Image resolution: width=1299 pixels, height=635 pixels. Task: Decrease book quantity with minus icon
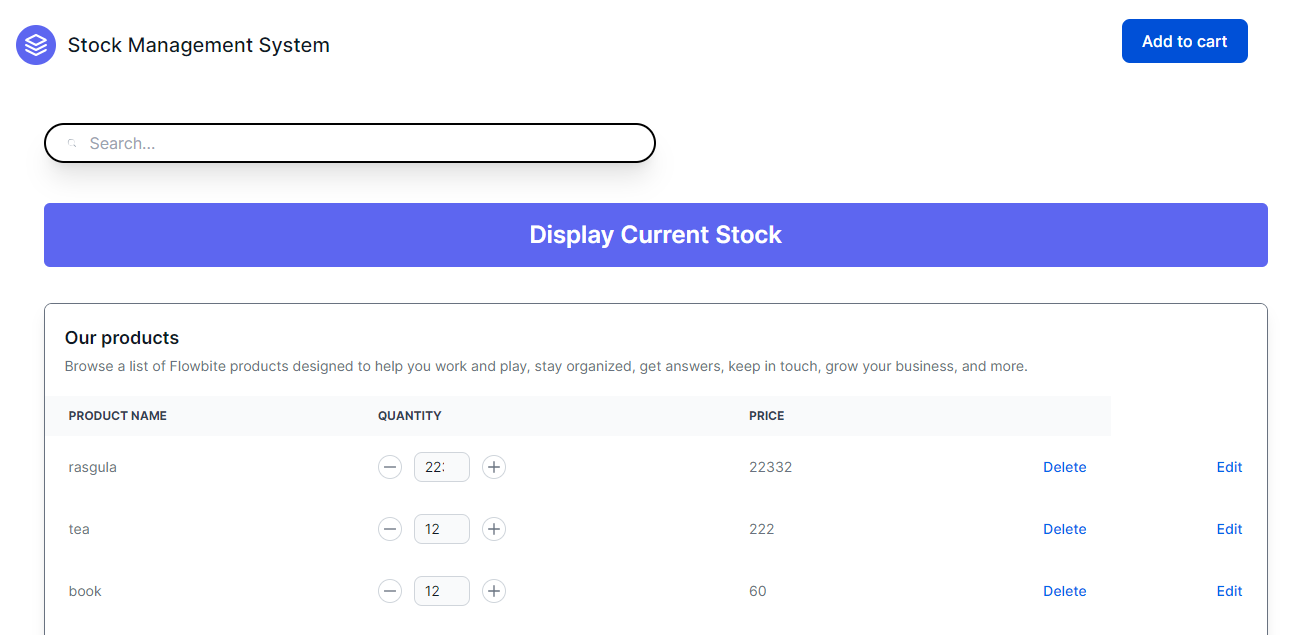[390, 591]
